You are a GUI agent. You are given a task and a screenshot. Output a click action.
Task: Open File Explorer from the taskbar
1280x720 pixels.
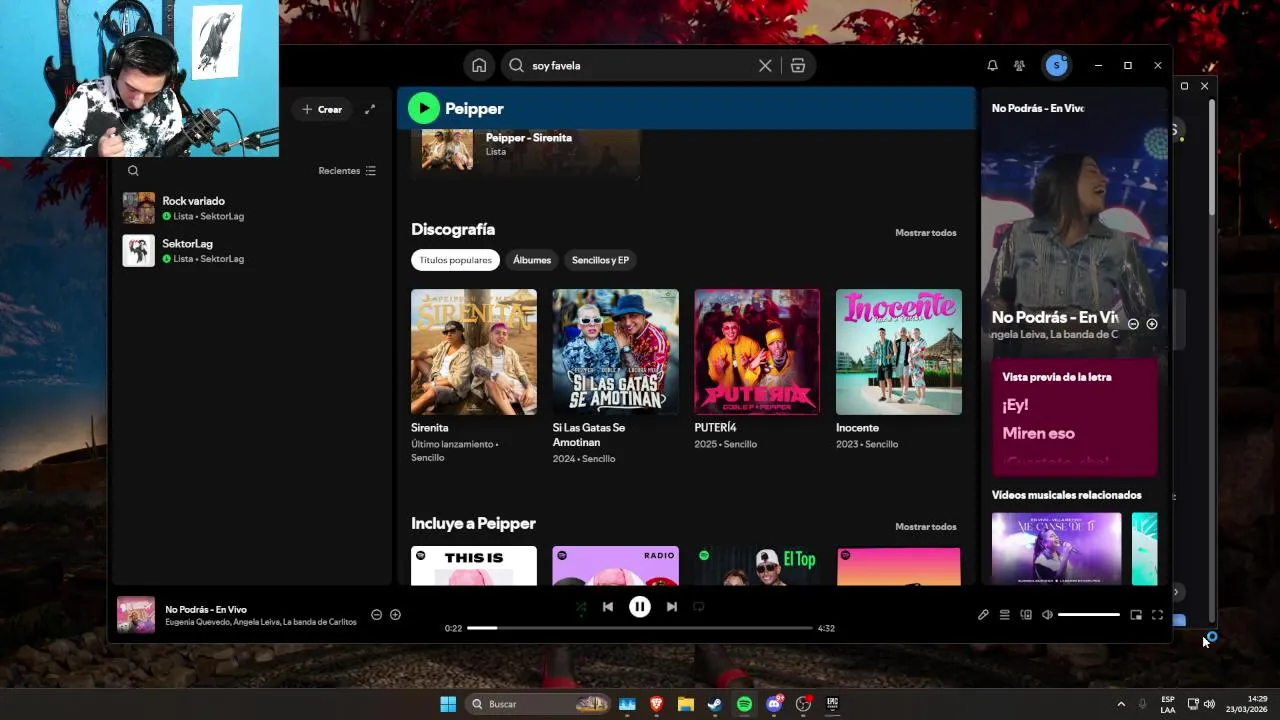pos(686,704)
